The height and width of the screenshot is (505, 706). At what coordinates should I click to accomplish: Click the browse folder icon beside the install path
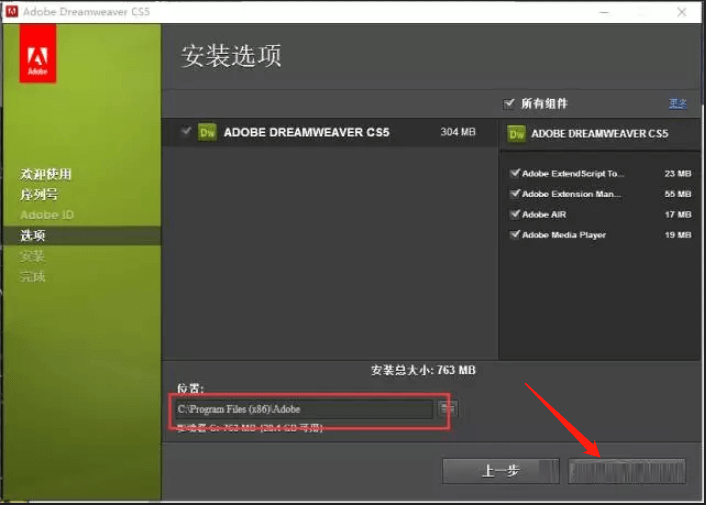point(448,408)
